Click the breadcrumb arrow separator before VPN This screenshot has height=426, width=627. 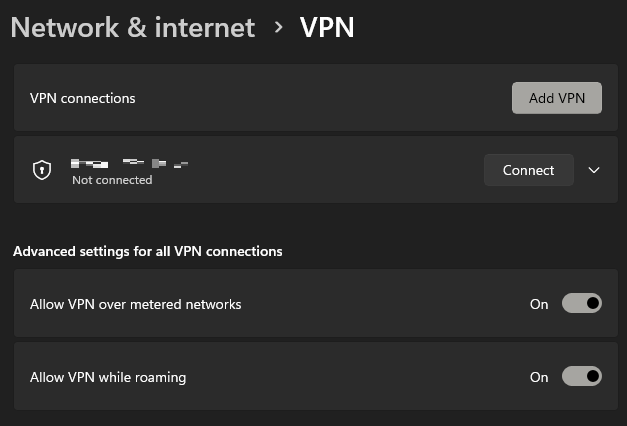point(278,27)
